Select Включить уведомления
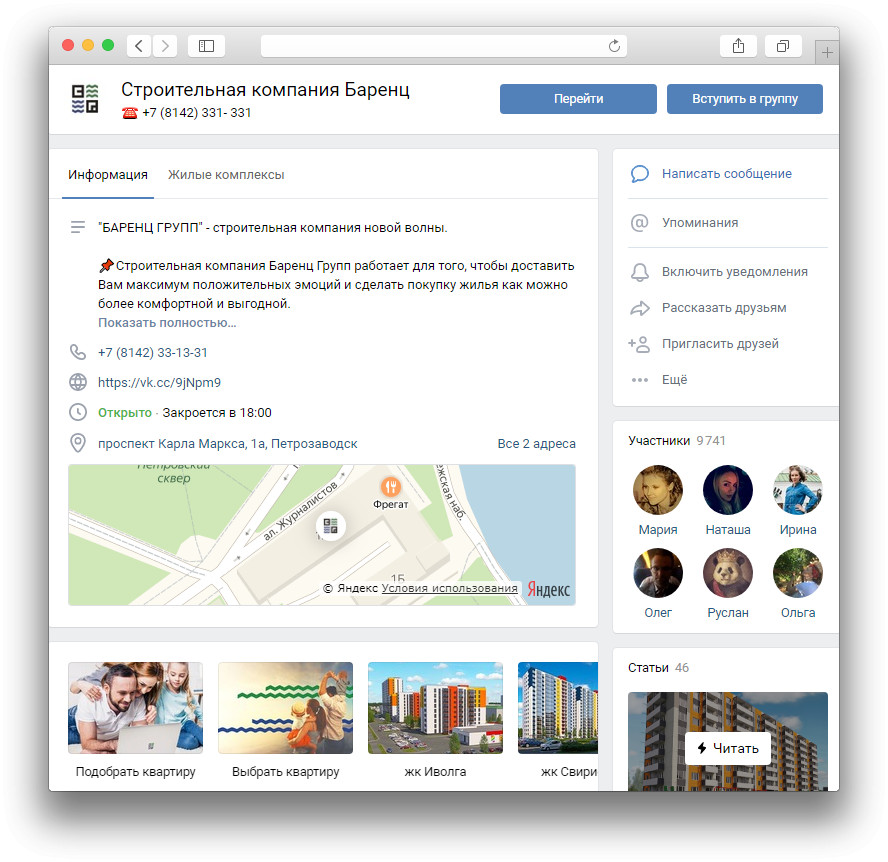This screenshot has height=862, width=888. coord(735,272)
